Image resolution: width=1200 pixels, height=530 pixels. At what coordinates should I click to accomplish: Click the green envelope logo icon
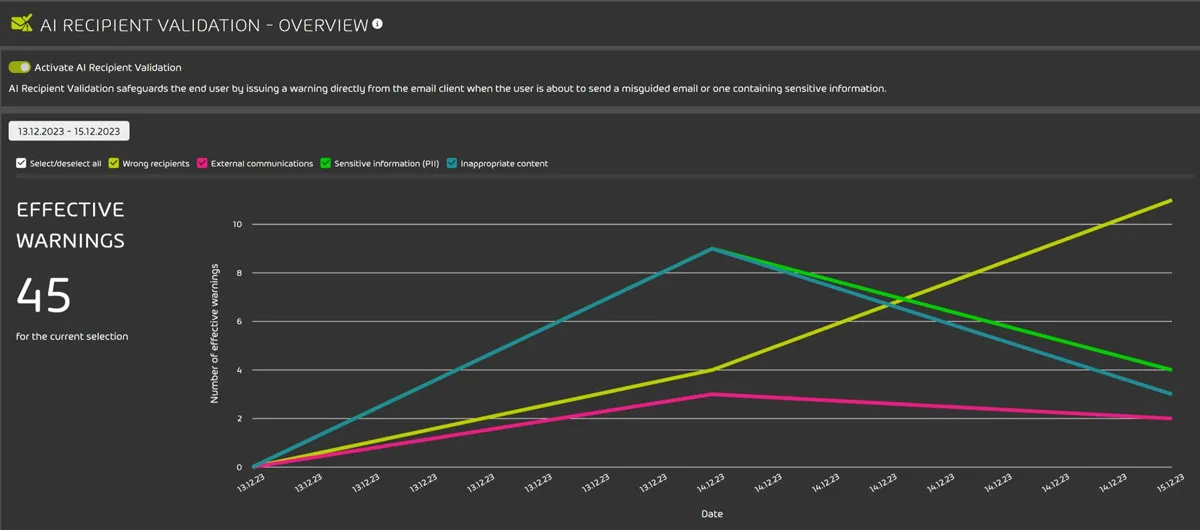21,23
